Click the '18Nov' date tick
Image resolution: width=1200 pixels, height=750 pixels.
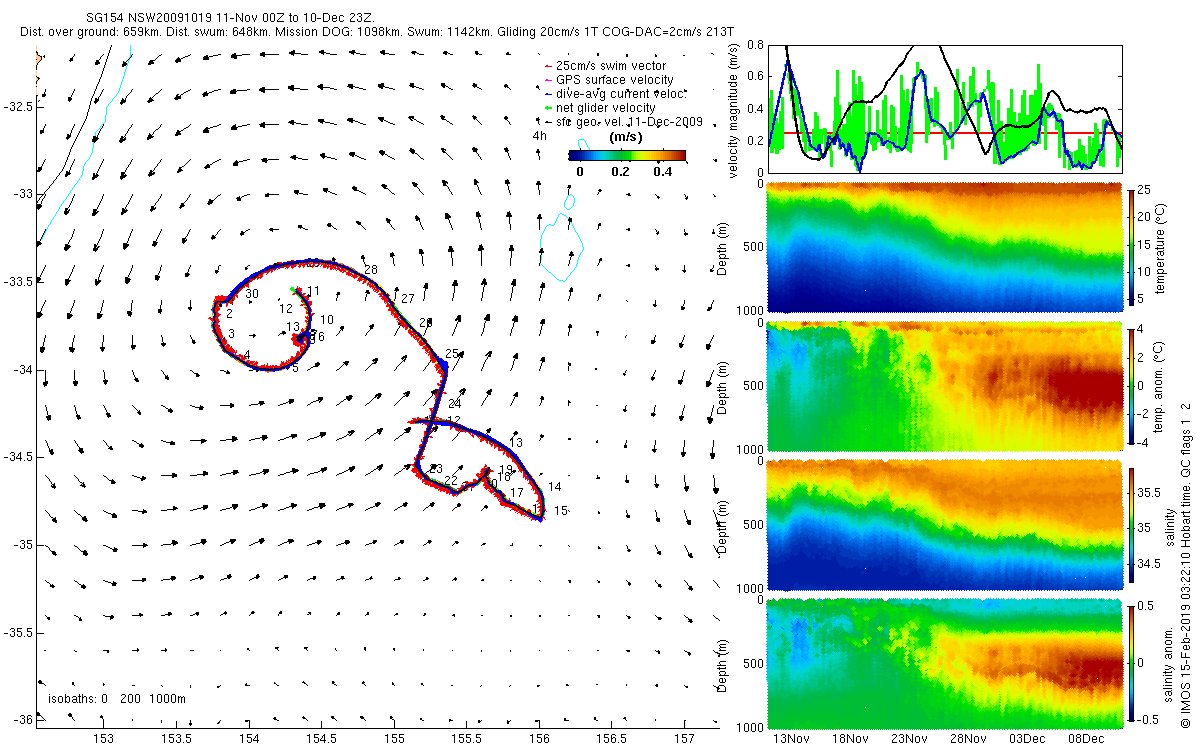[850, 739]
